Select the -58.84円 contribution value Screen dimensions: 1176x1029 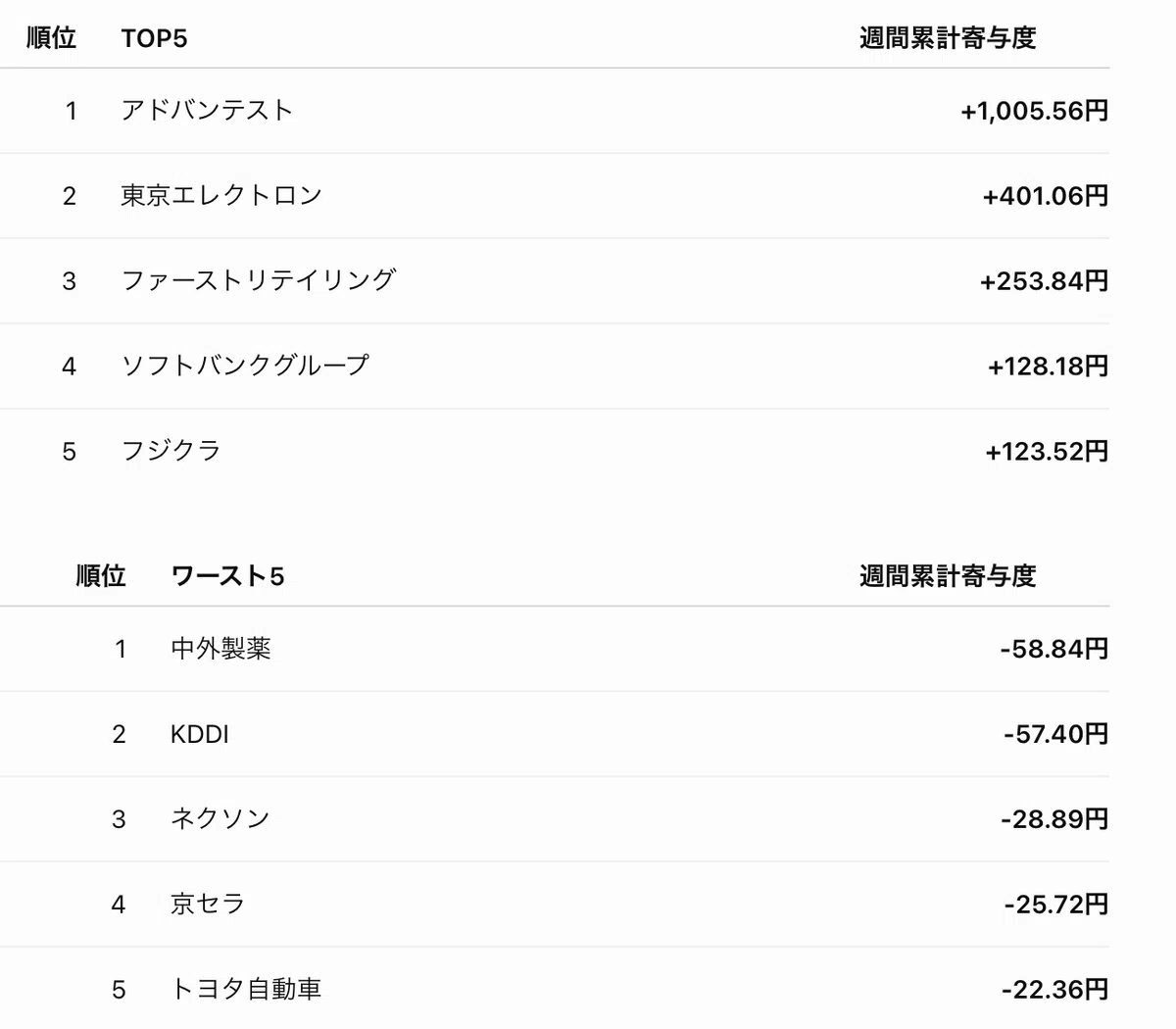tap(1054, 649)
